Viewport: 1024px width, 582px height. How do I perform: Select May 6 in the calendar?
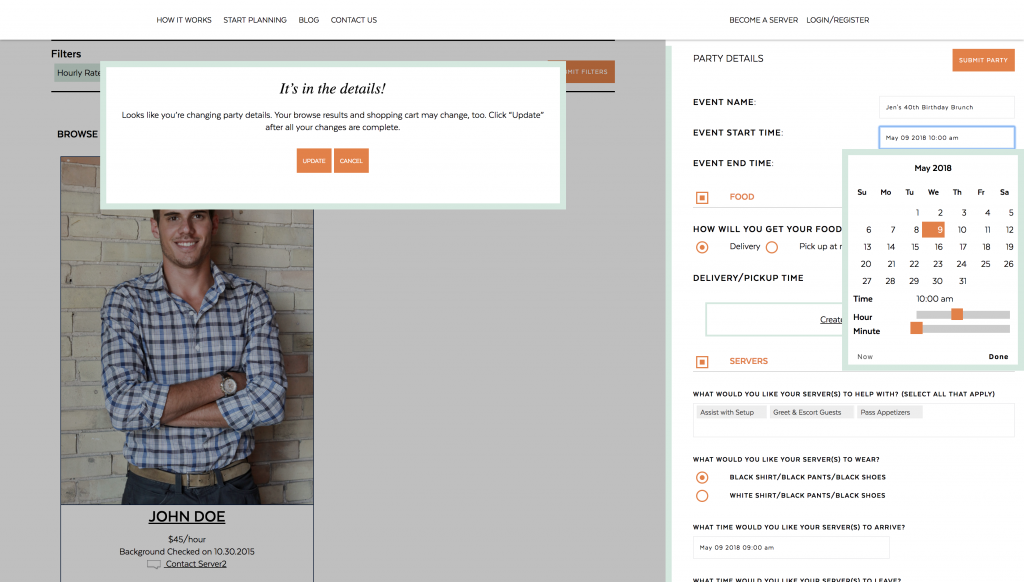click(869, 229)
